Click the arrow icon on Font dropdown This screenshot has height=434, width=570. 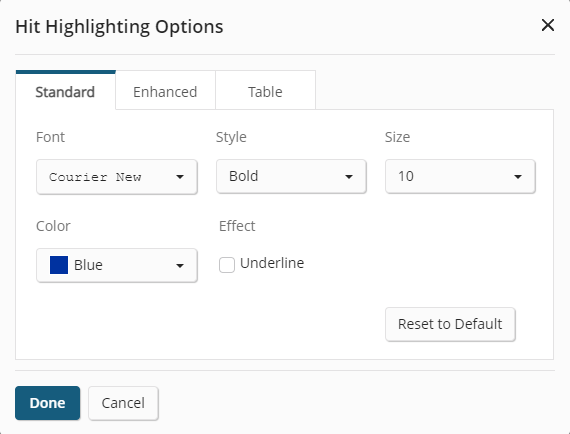pos(180,177)
